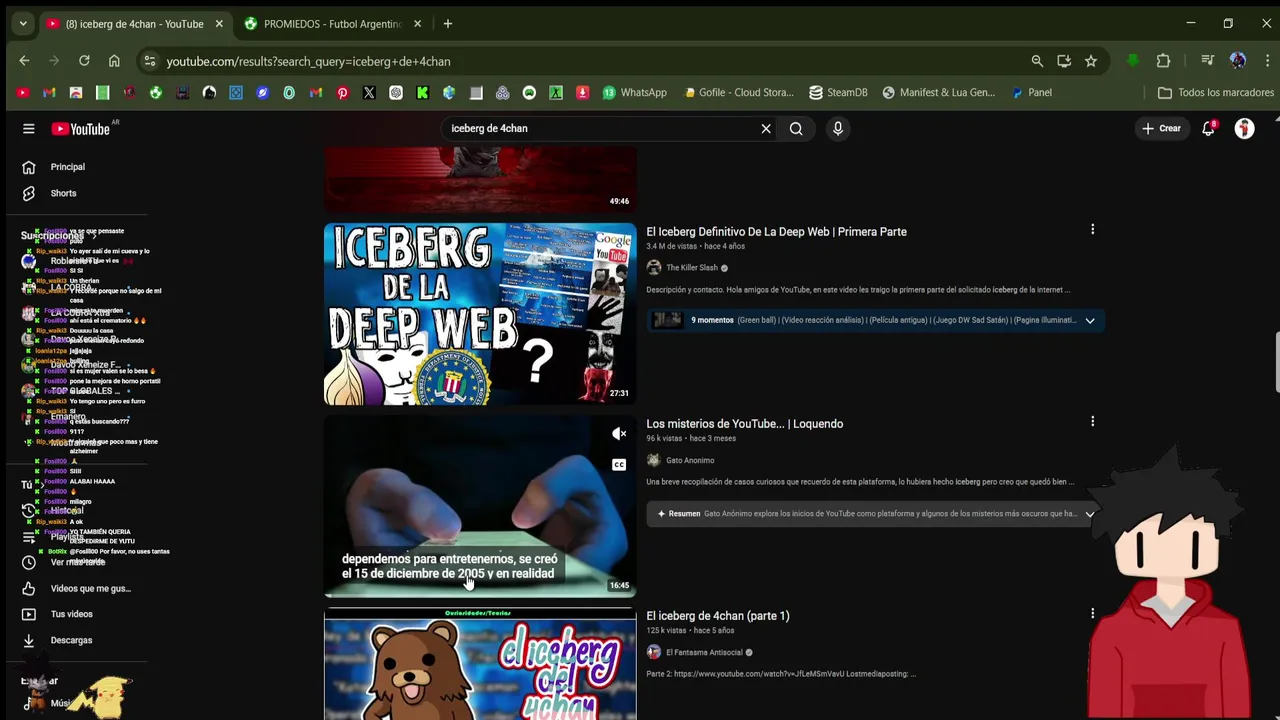Screen dimensions: 1280x720
Task: Open the Manifest & Lua Gen bookmark
Action: 938,92
